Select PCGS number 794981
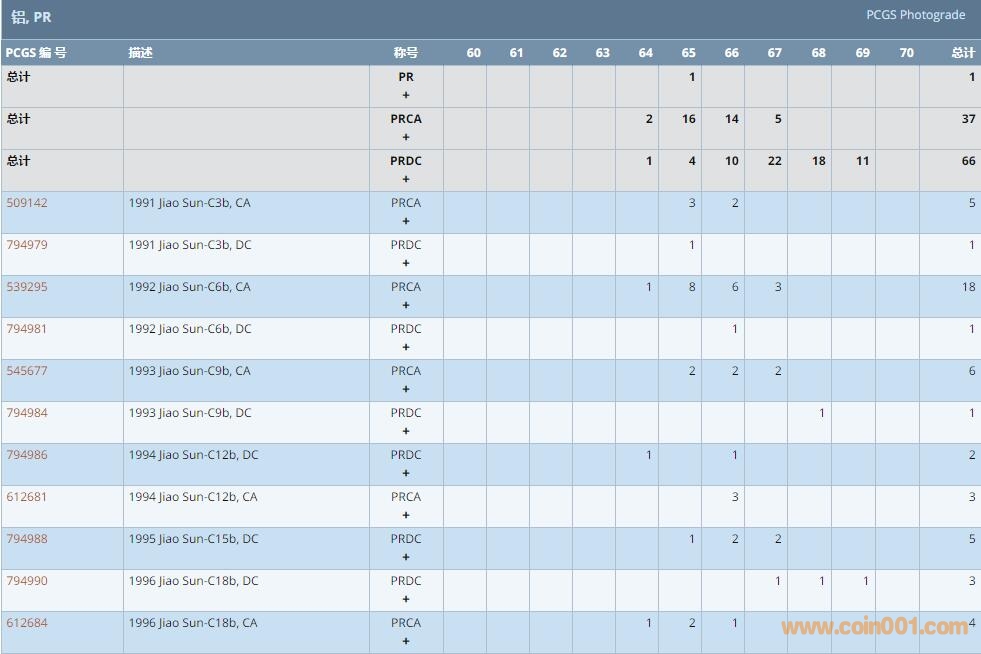 [26, 329]
